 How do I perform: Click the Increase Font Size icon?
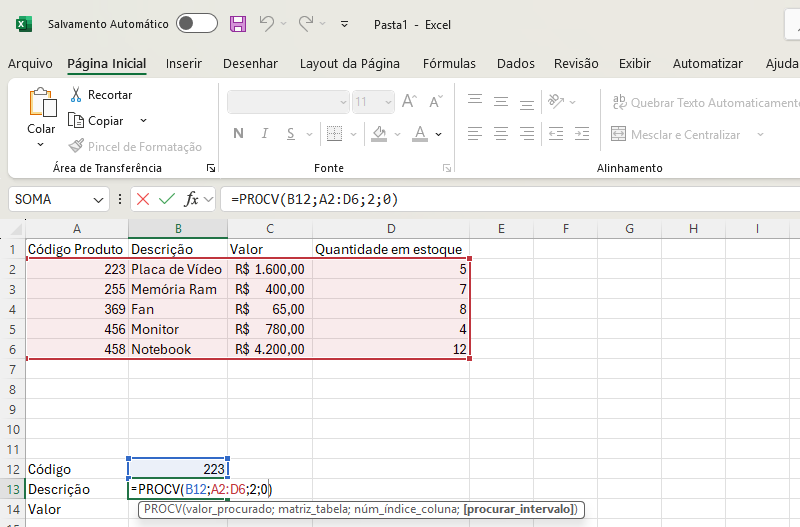point(409,102)
